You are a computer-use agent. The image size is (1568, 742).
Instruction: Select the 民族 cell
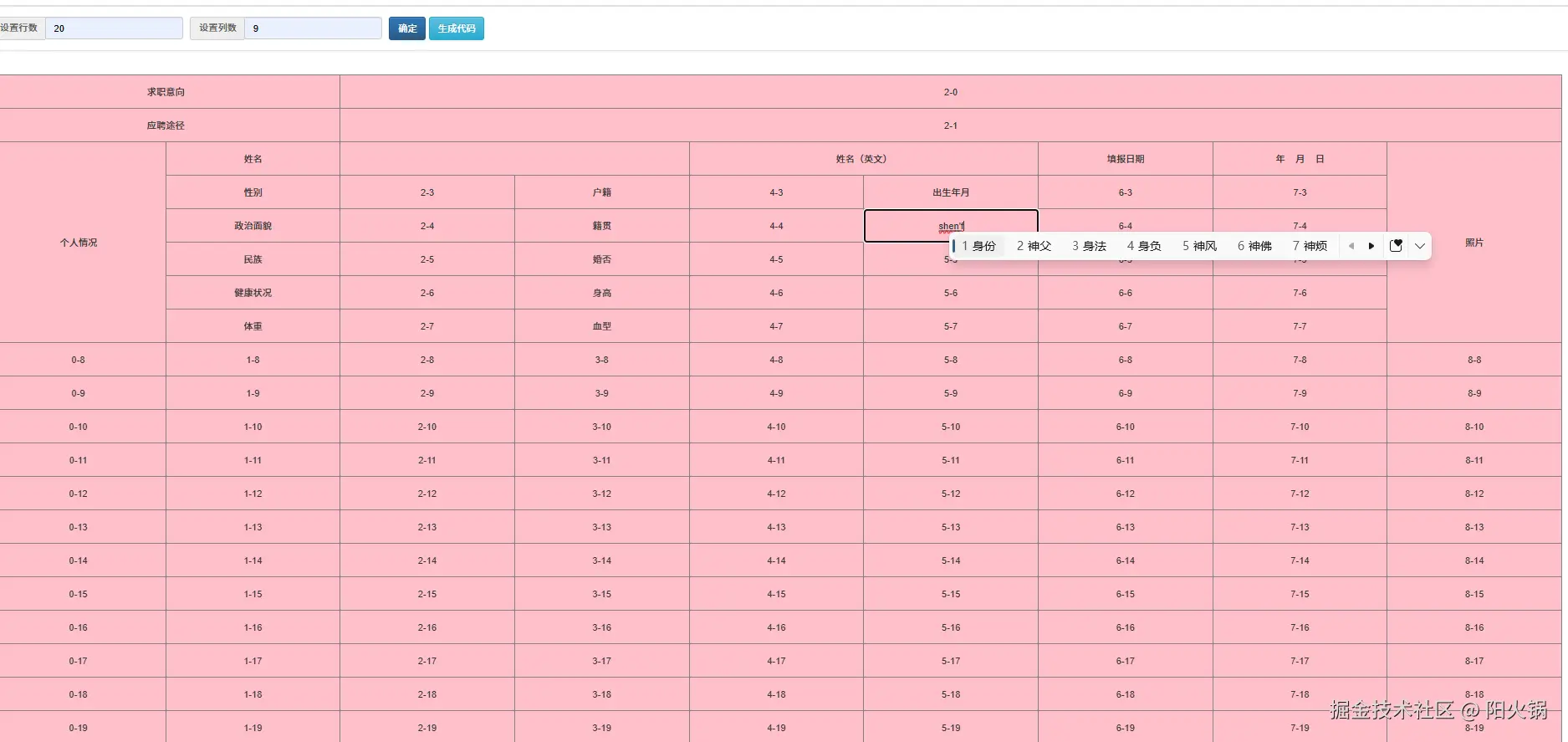click(253, 259)
